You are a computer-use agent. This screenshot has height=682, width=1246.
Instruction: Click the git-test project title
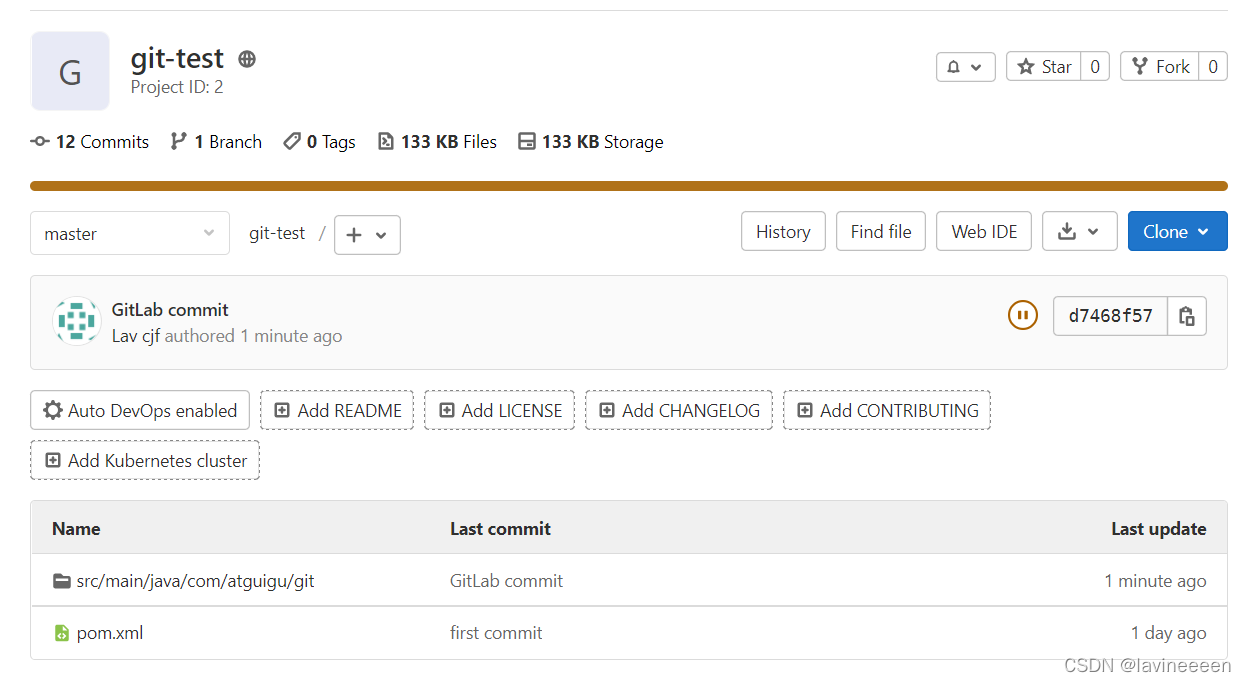(178, 59)
